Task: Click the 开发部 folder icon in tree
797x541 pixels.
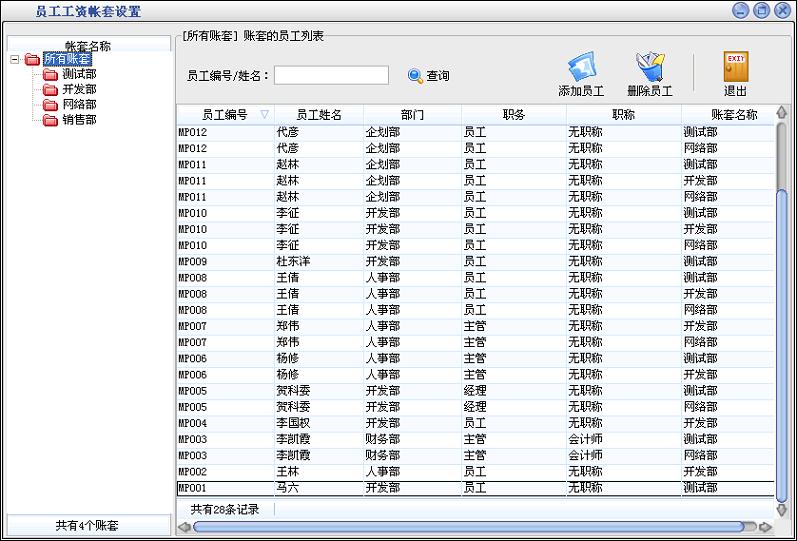Action: (50, 89)
